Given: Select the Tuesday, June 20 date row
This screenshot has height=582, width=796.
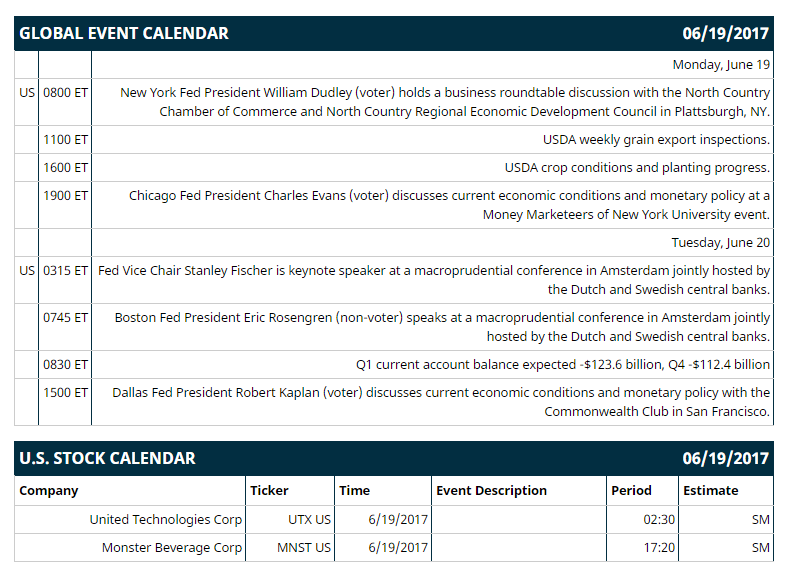Looking at the screenshot, I should click(x=394, y=243).
